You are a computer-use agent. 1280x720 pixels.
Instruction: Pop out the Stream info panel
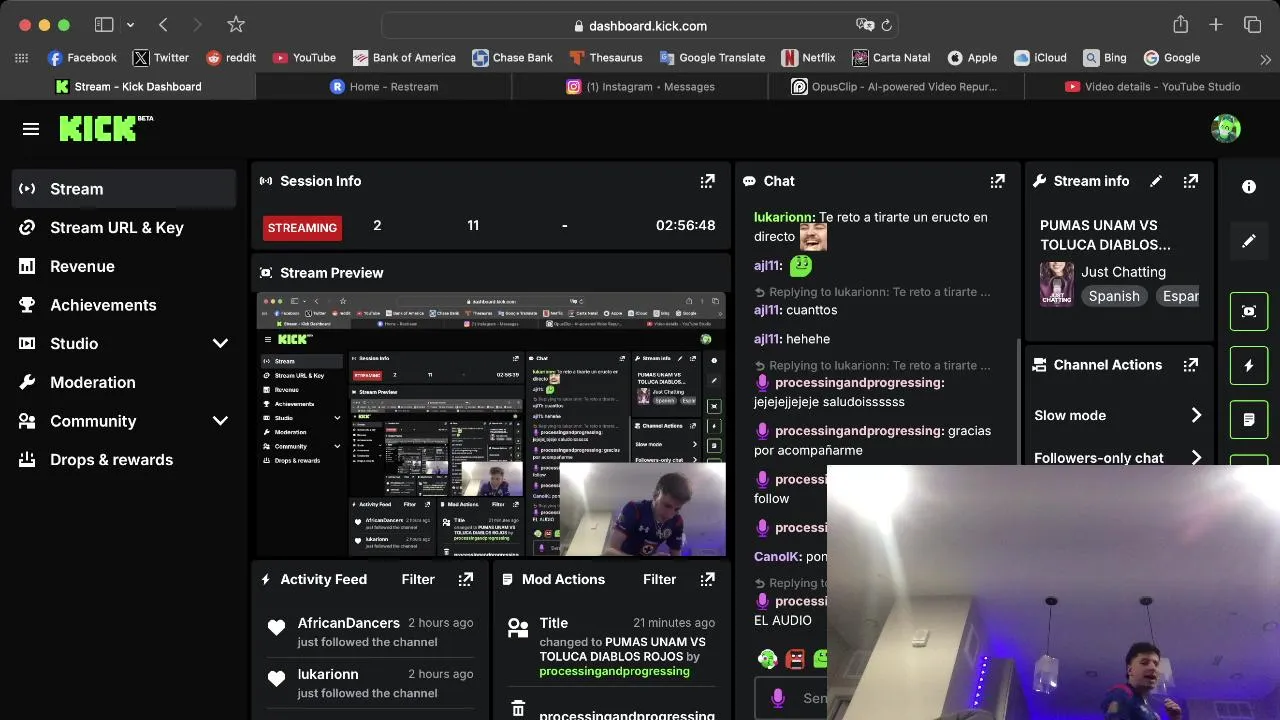pos(1190,181)
